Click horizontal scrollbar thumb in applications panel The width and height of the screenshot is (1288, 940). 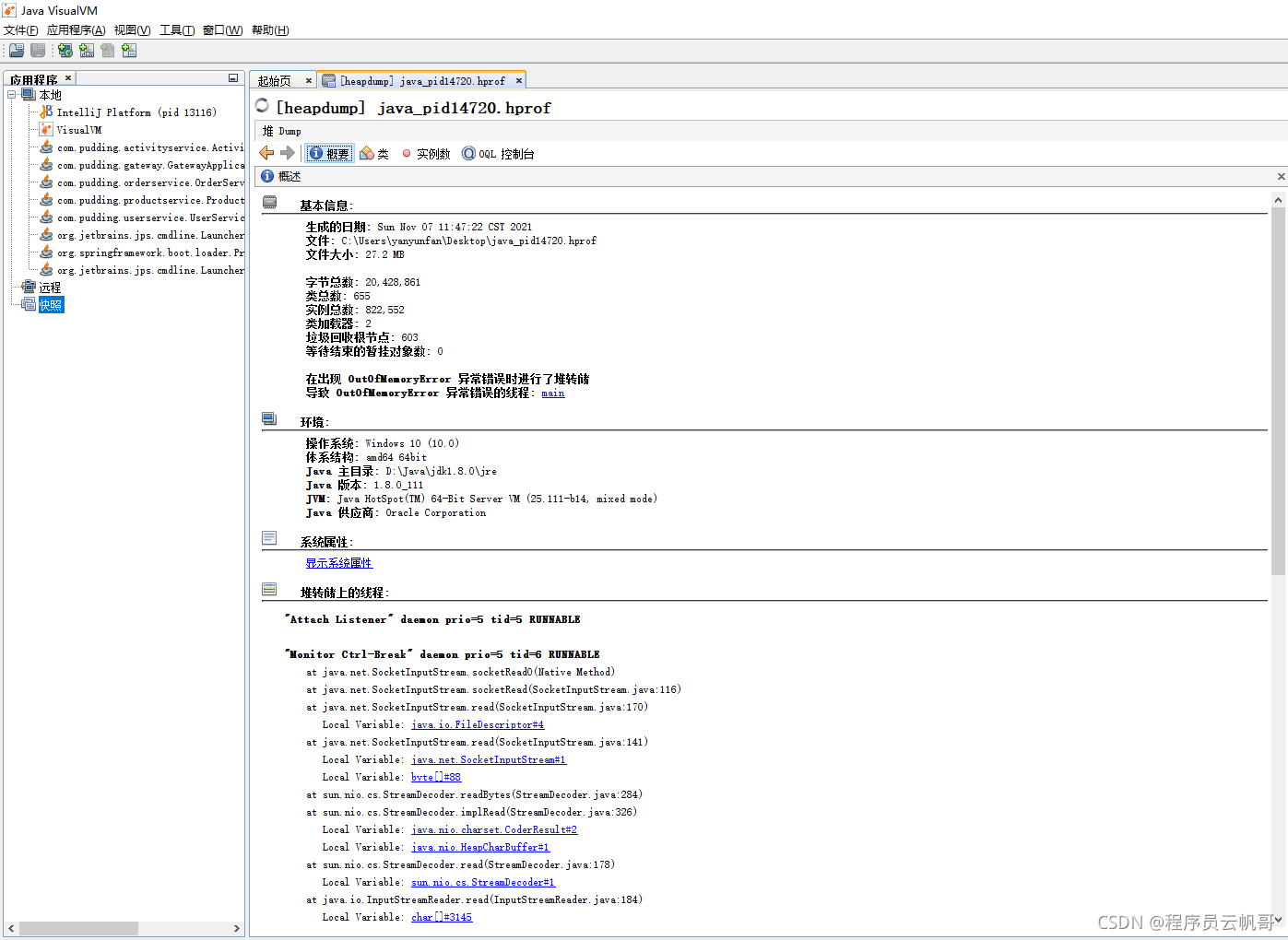[x=78, y=928]
